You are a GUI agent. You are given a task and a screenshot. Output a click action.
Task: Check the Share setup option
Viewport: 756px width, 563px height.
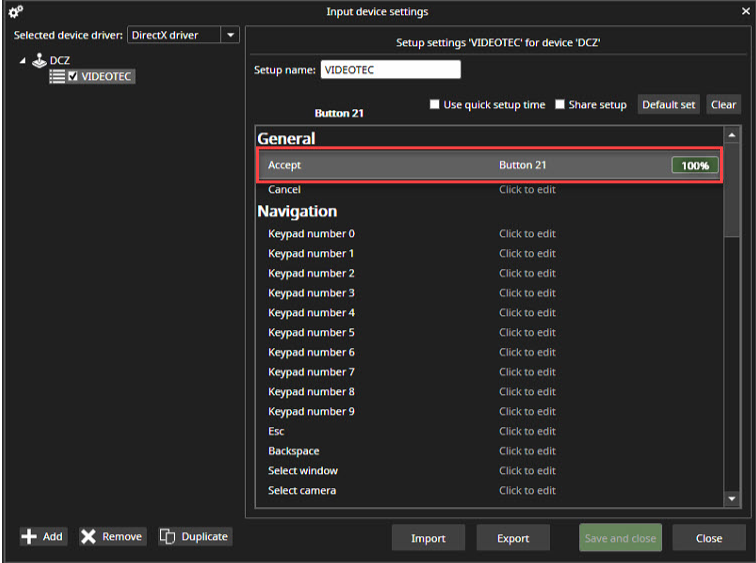tap(560, 105)
